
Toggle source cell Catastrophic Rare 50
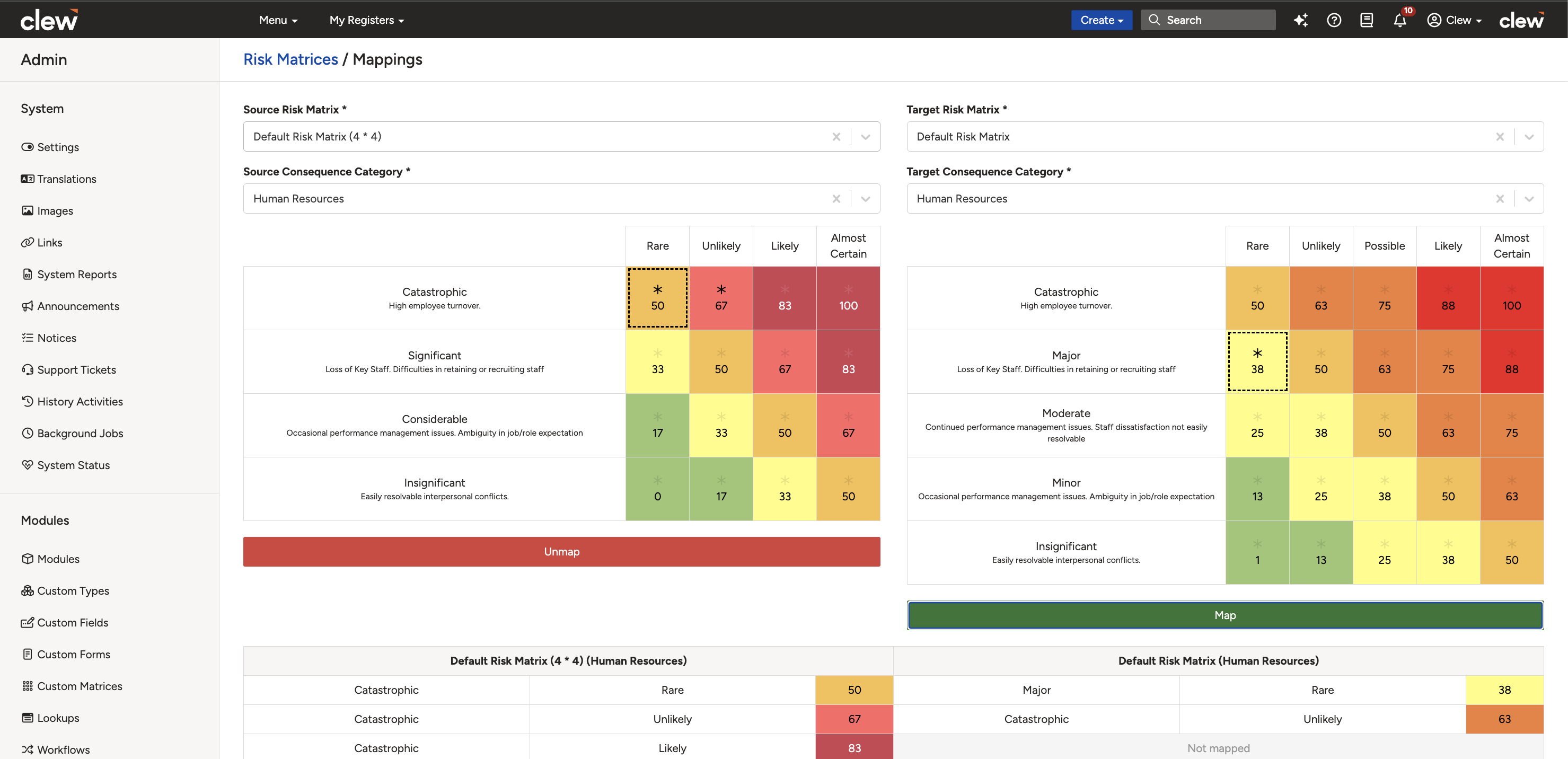[657, 298]
